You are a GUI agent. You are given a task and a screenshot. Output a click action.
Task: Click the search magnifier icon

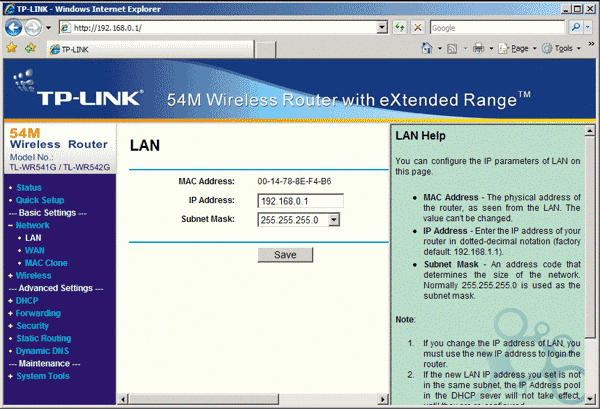click(x=575, y=28)
